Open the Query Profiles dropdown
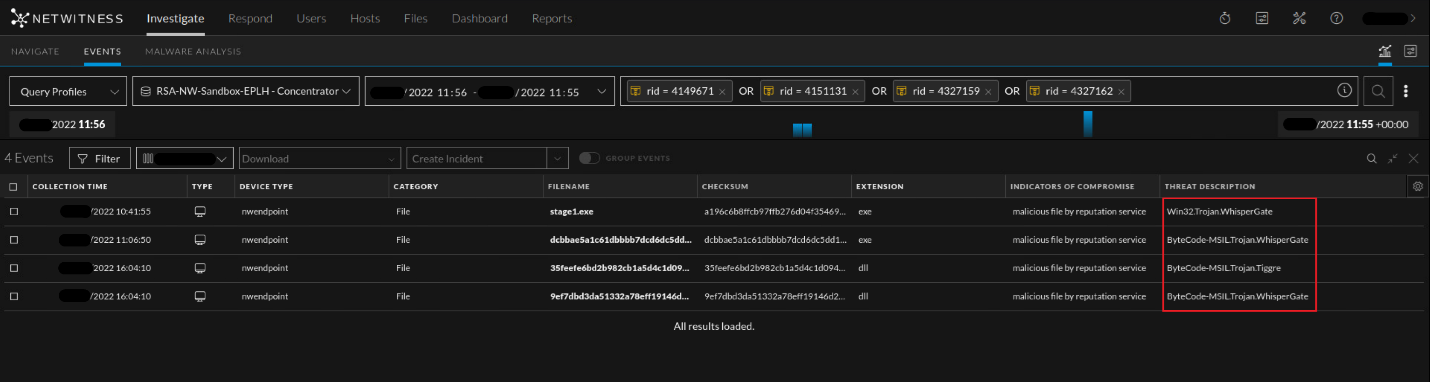The height and width of the screenshot is (382, 1430). (x=68, y=91)
